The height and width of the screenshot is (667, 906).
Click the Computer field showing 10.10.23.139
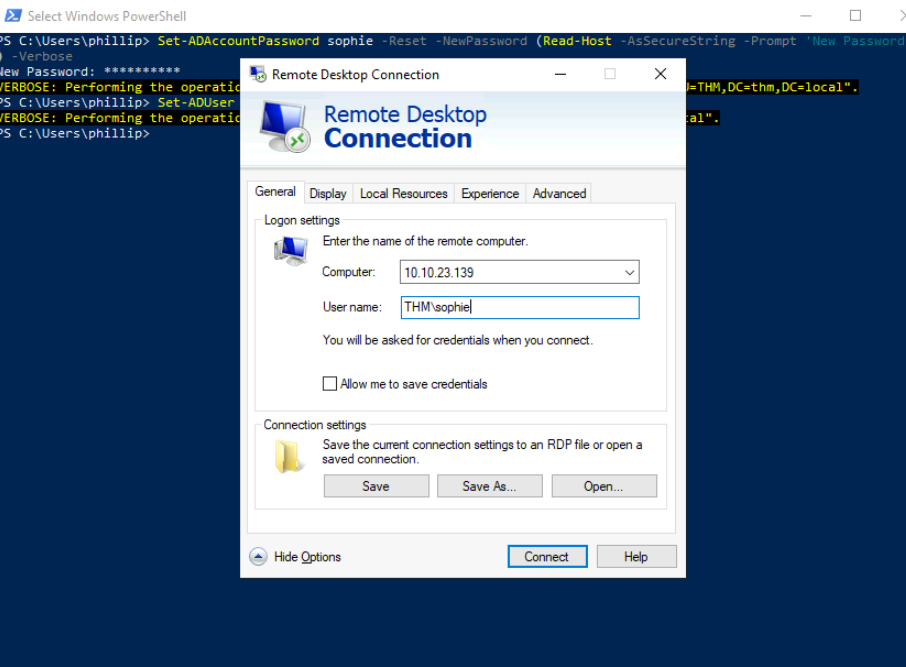click(519, 272)
